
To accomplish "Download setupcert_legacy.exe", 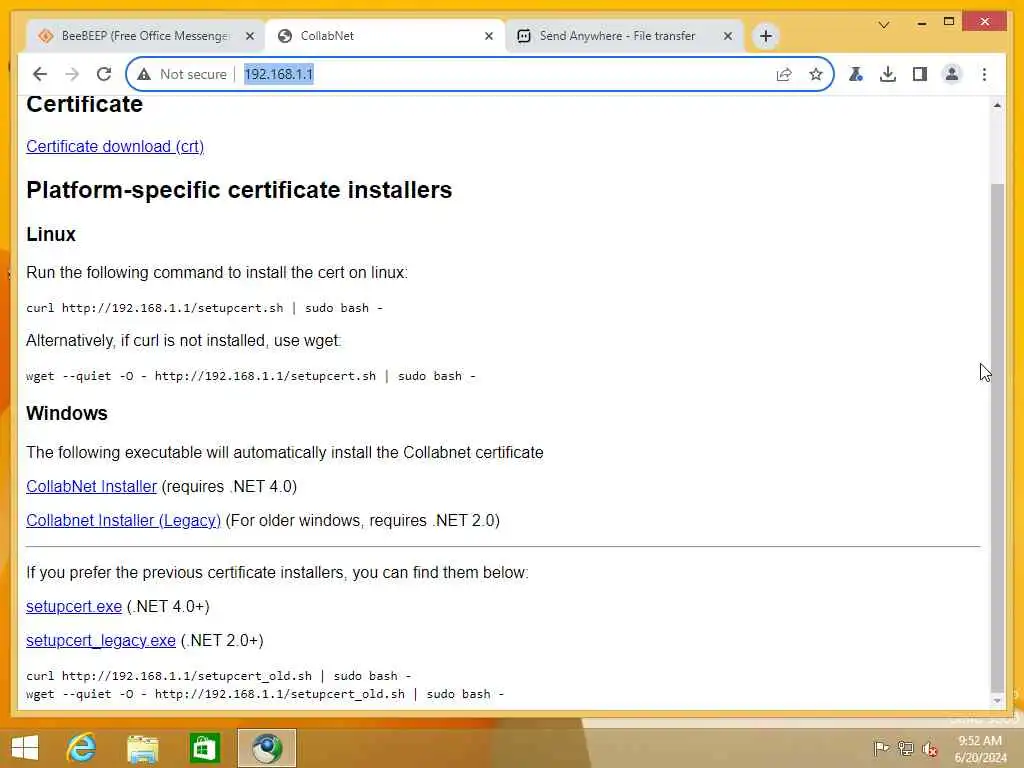I will [x=101, y=641].
